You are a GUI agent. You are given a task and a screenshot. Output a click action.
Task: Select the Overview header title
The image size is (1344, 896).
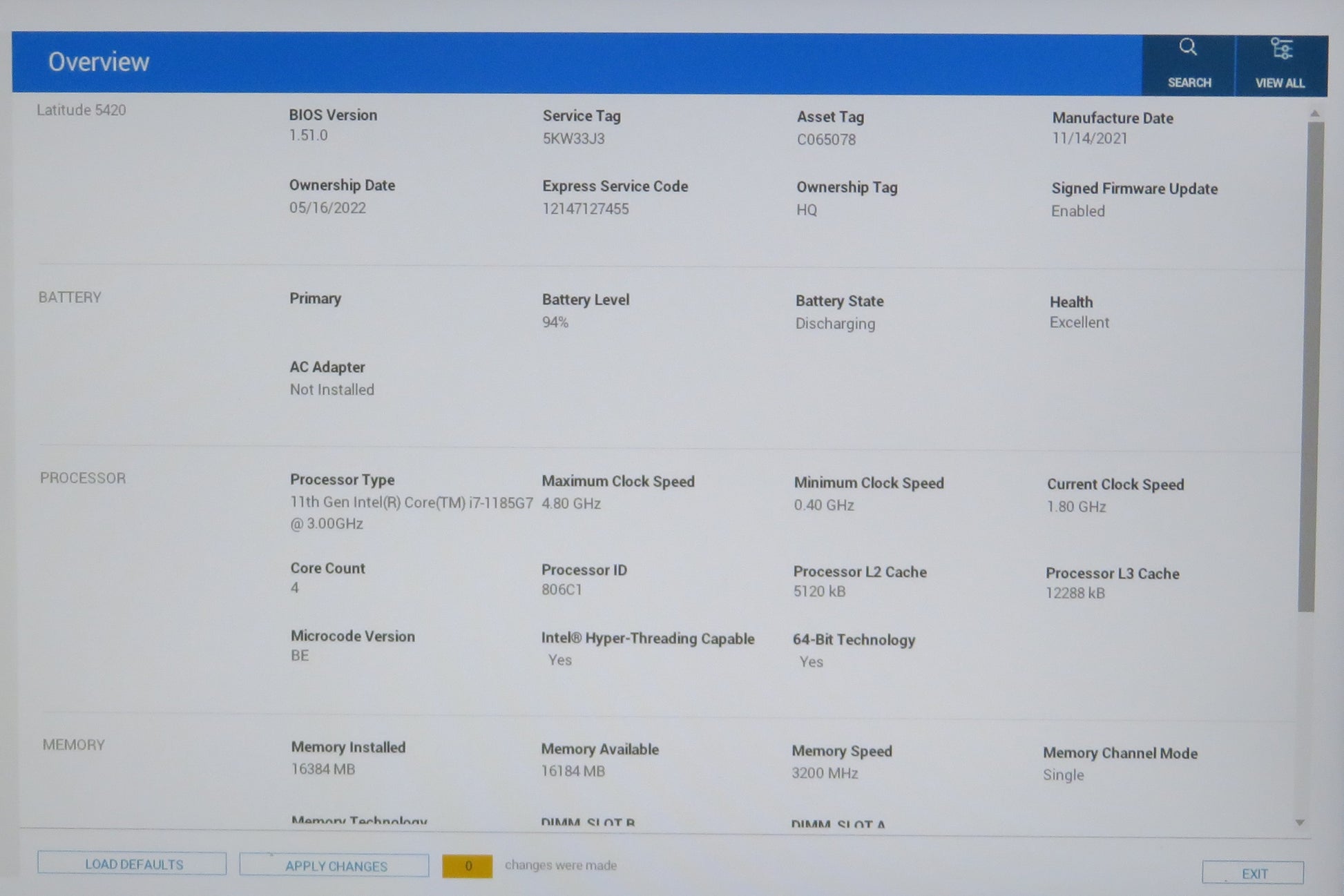pyautogui.click(x=99, y=62)
